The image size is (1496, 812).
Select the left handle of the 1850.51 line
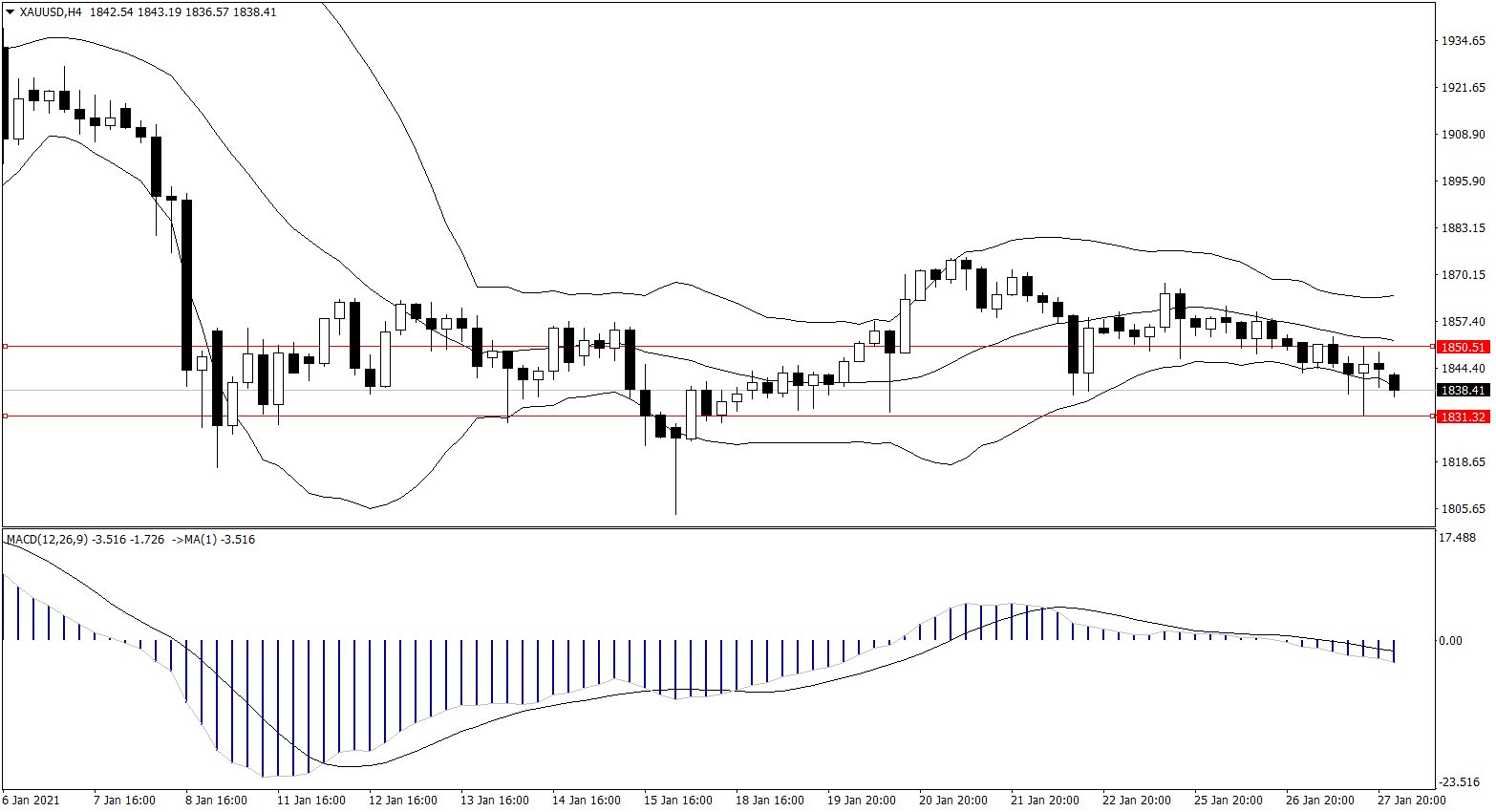(6, 346)
